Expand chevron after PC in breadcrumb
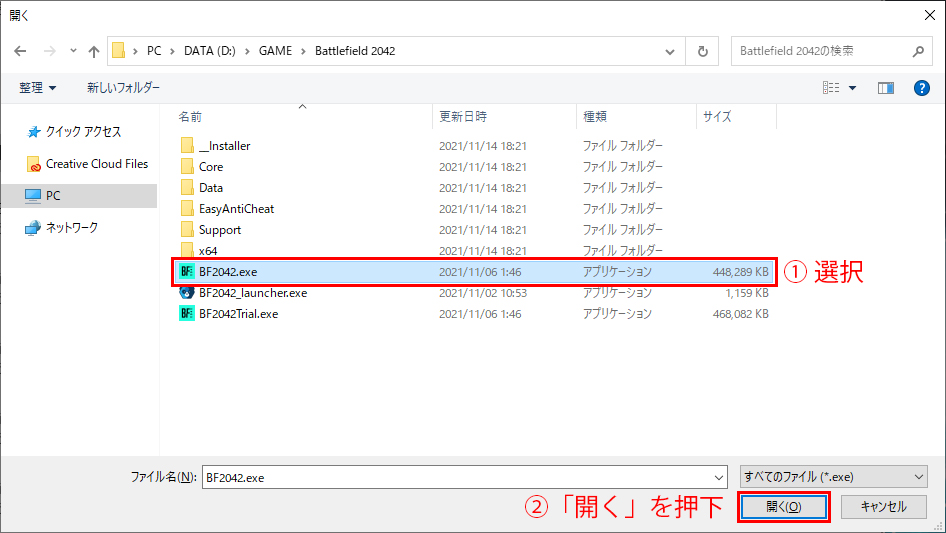The height and width of the screenshot is (533, 946). click(x=172, y=51)
